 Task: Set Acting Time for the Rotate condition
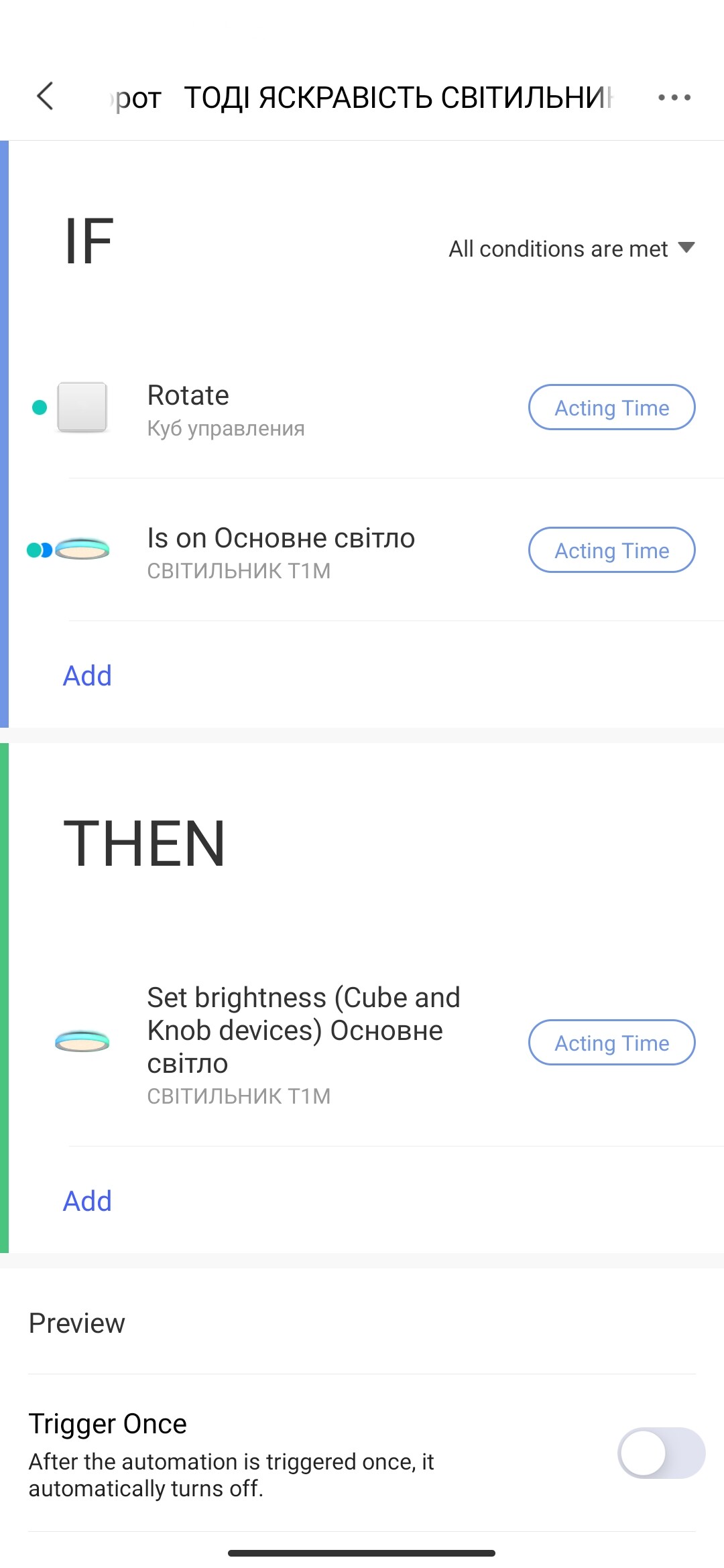point(611,407)
